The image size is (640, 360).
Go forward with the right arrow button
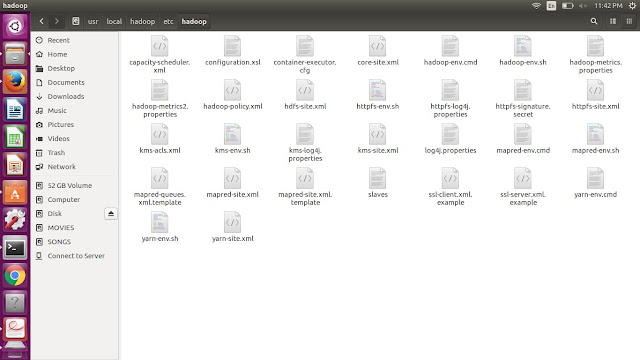[57, 21]
